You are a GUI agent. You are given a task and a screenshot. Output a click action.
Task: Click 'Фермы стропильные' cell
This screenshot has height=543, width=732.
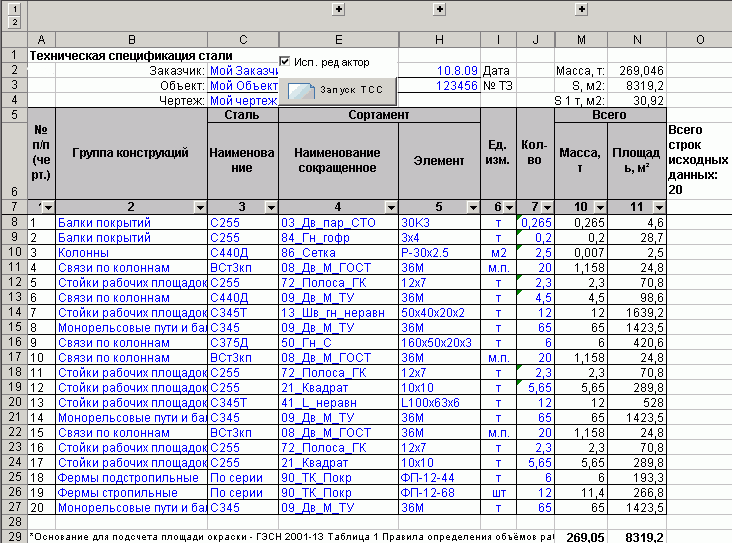[x=132, y=493]
